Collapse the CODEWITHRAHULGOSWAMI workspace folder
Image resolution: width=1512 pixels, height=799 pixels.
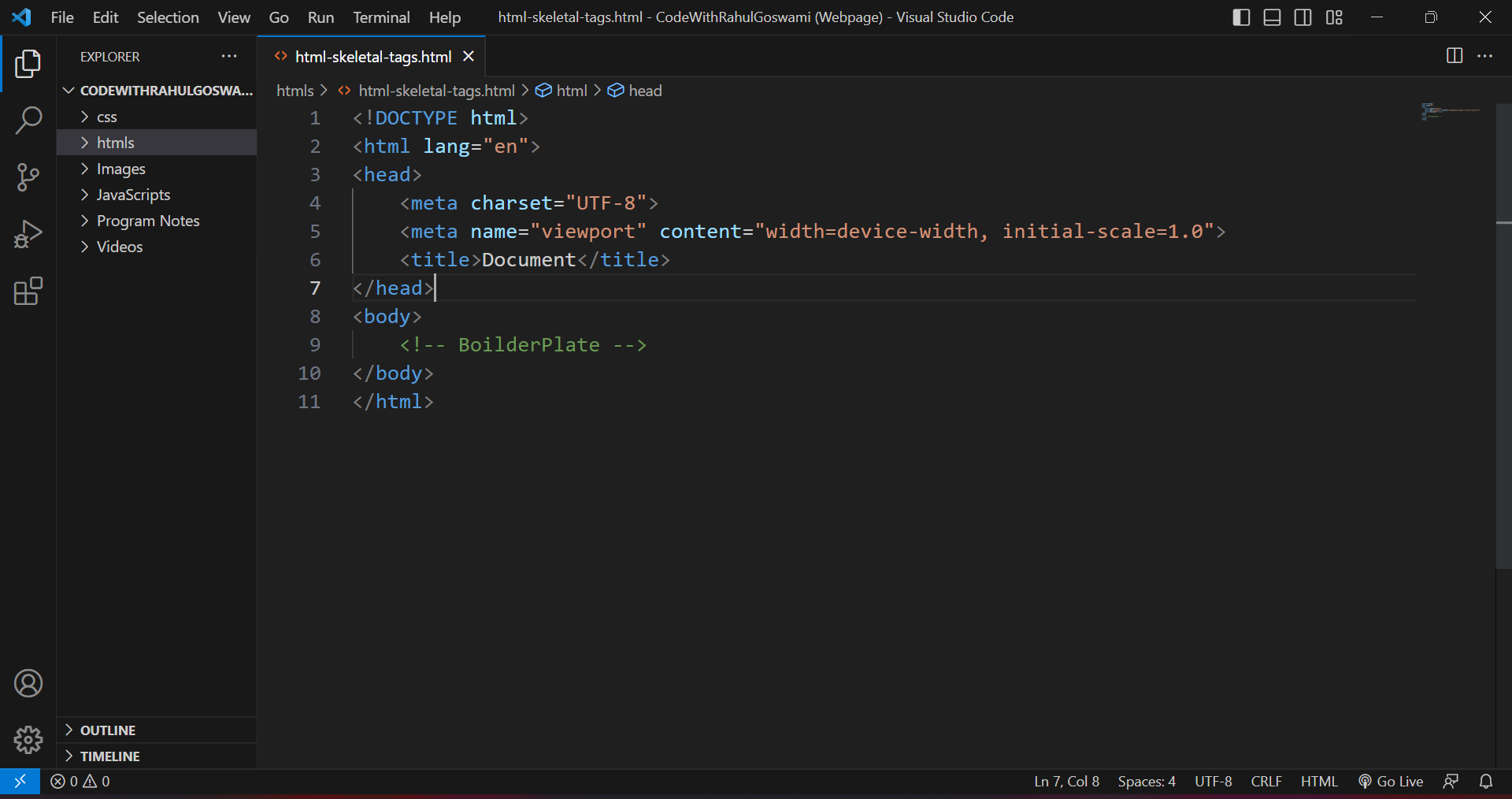coord(157,91)
